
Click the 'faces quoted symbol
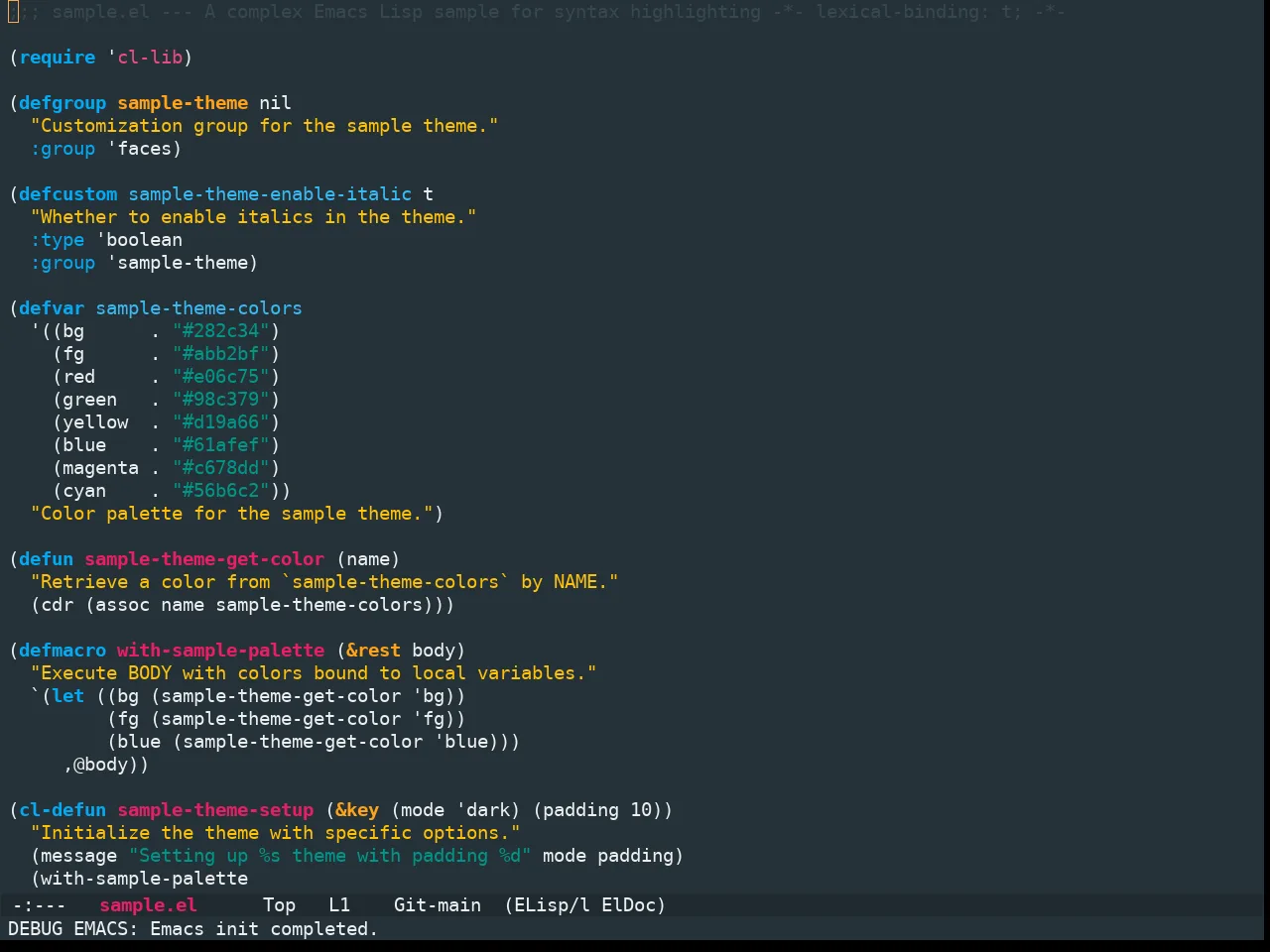(x=139, y=149)
